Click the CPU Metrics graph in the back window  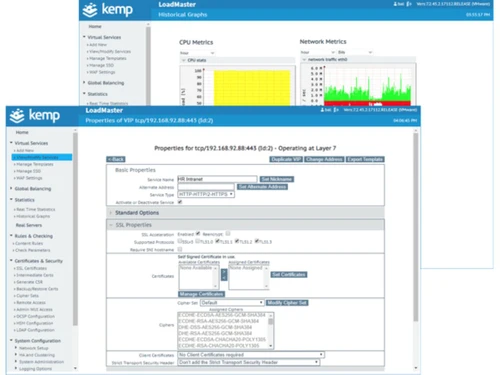(237, 85)
